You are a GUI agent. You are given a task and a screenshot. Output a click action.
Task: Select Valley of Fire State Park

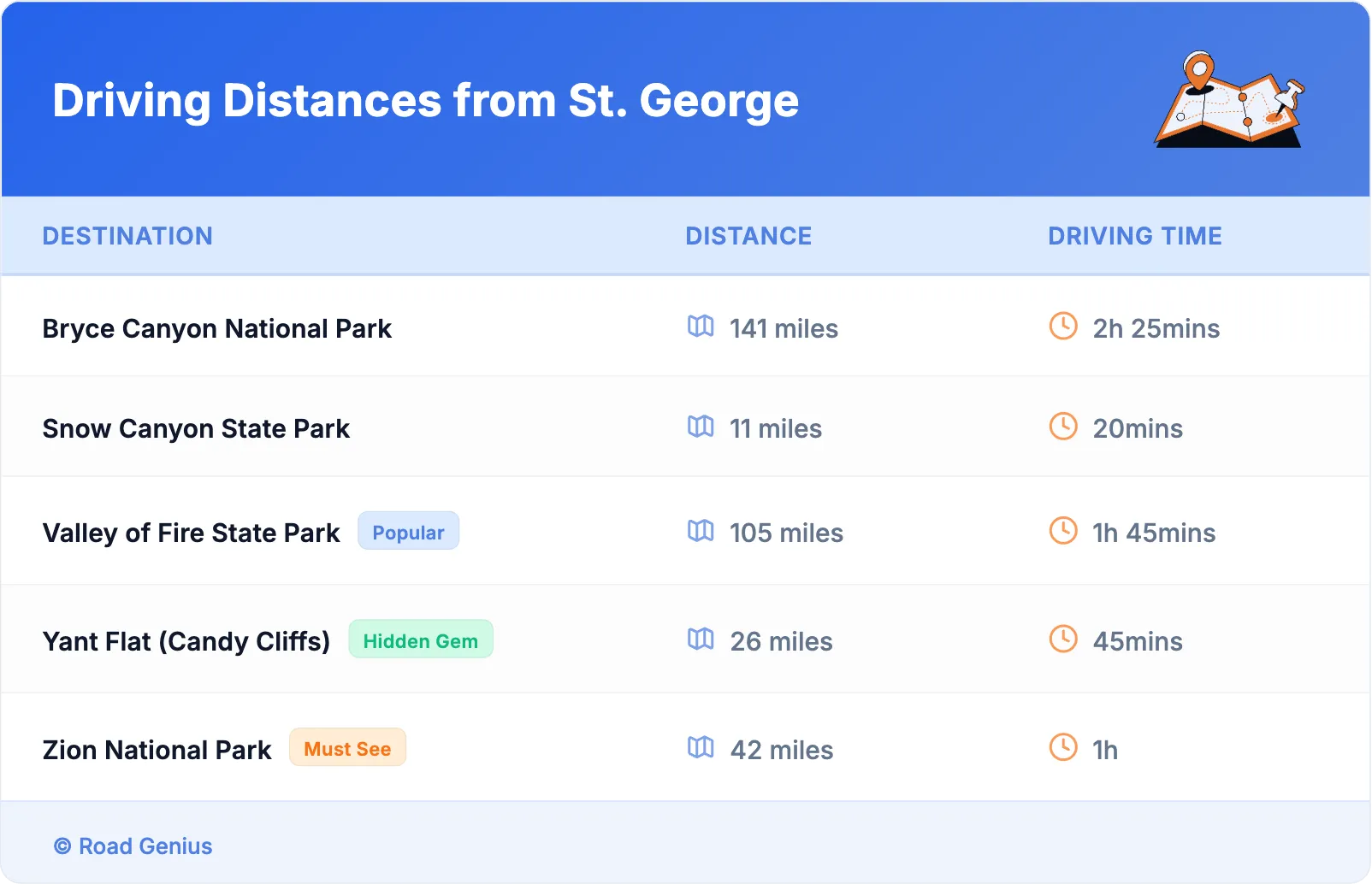coord(192,533)
